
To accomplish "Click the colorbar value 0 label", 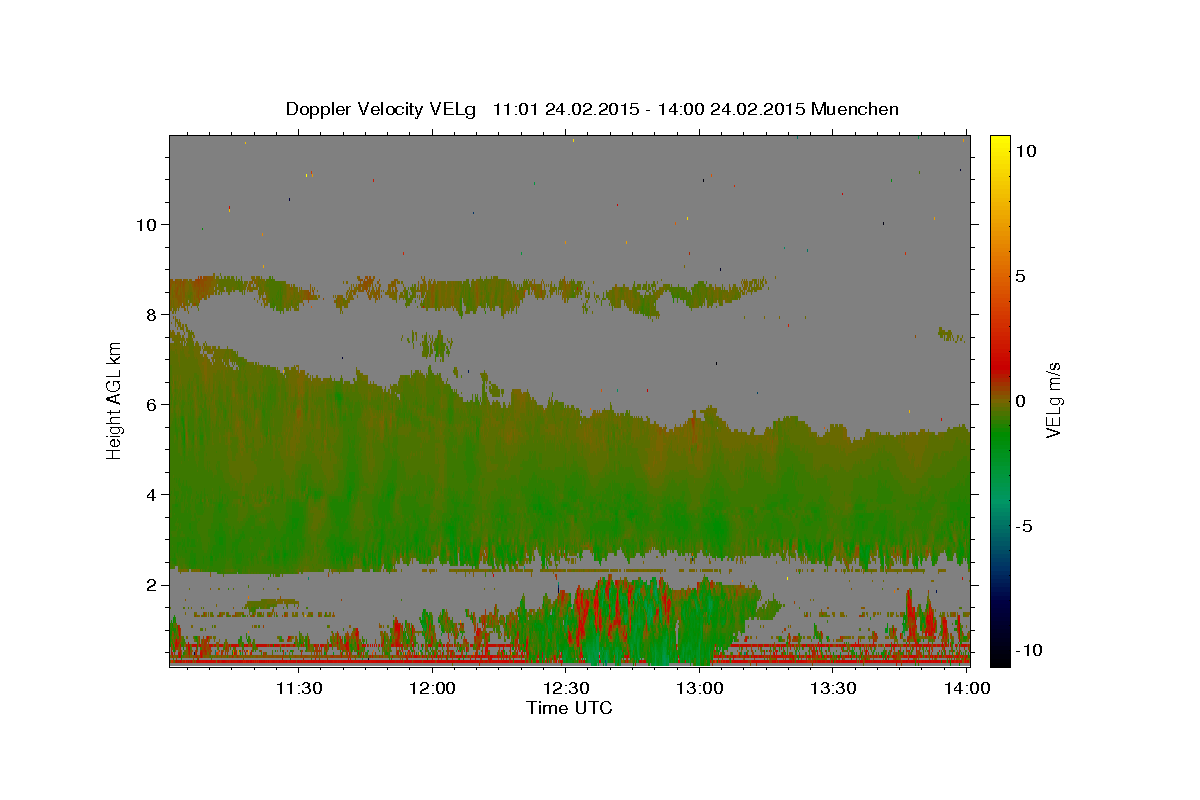I will click(1020, 400).
